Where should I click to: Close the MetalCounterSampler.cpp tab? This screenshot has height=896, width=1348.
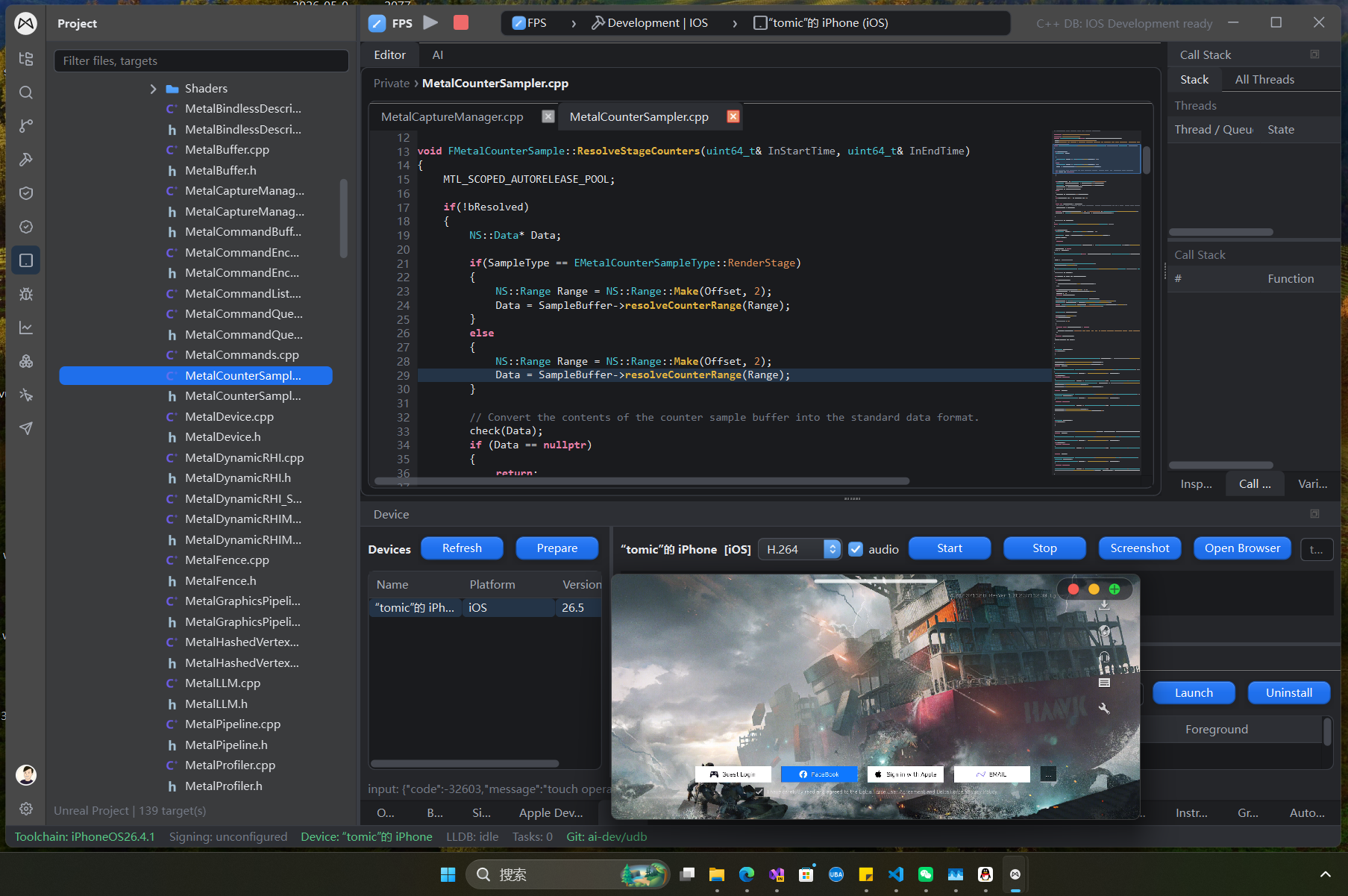click(733, 116)
